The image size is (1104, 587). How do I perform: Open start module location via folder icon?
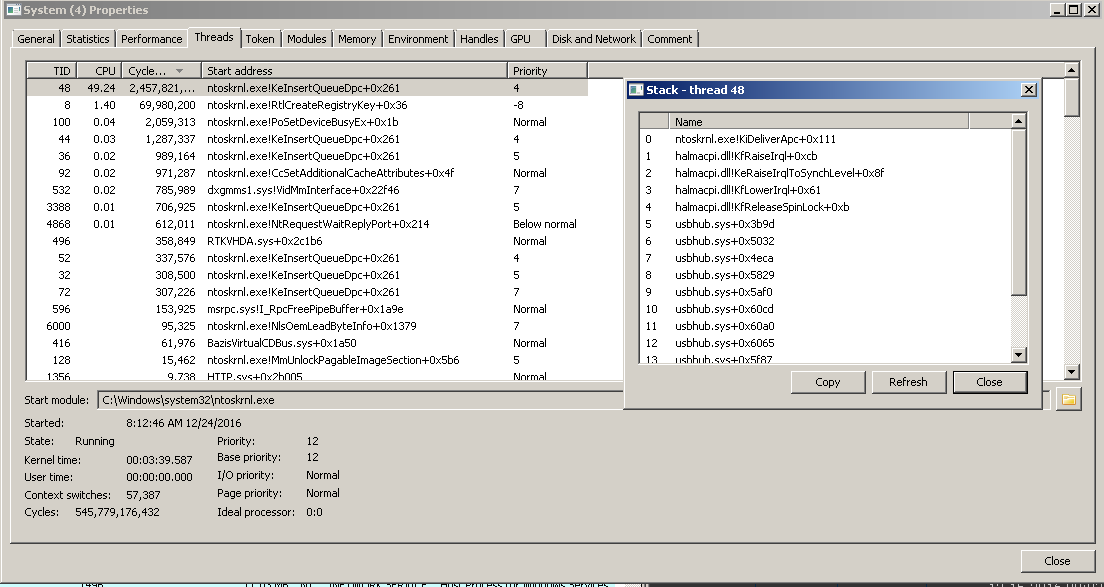point(1068,398)
